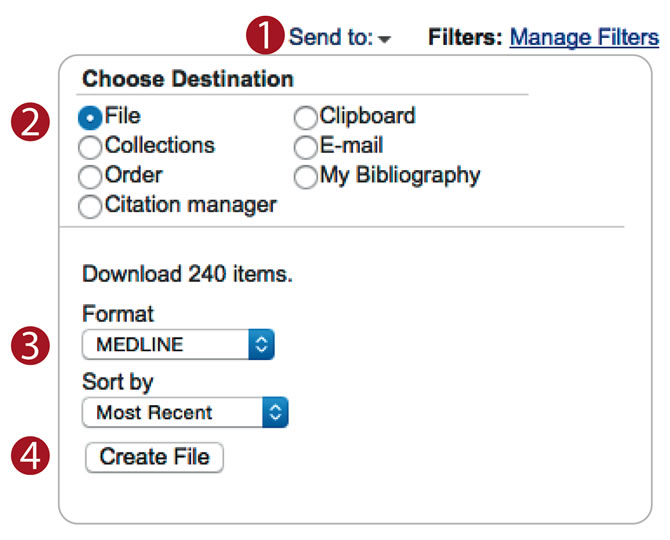Select the File destination radio button
The width and height of the screenshot is (670, 540).
click(x=90, y=118)
